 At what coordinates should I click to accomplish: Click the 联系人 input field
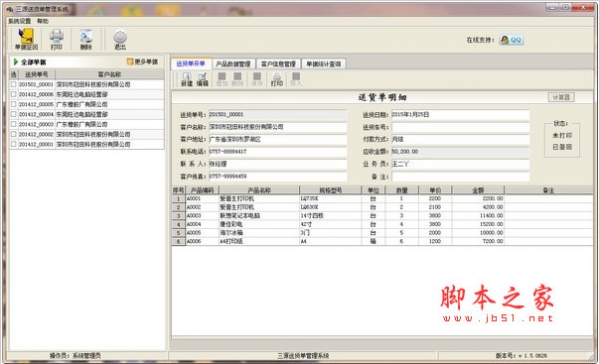click(277, 164)
